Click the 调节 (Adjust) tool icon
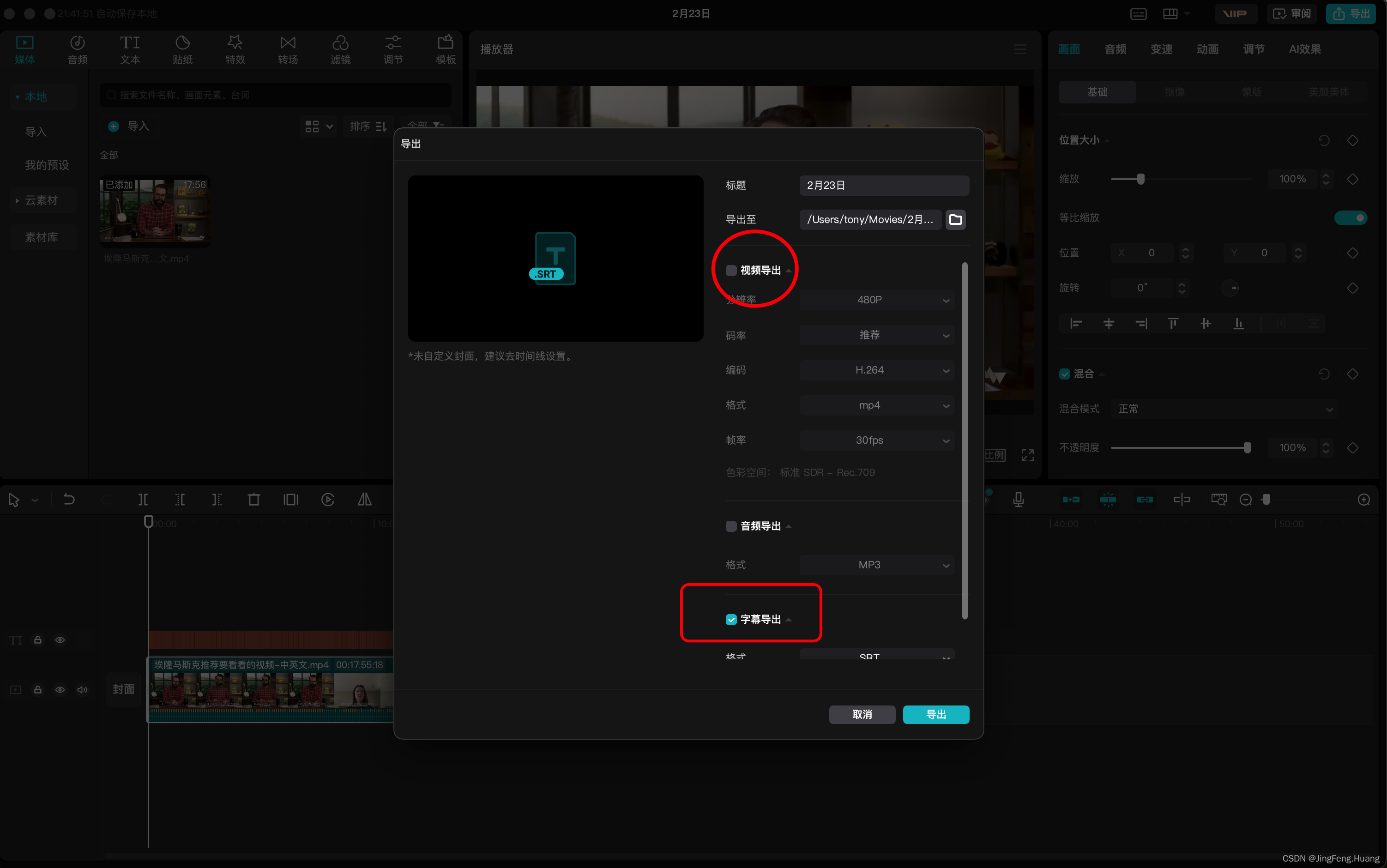Screen dimensions: 1387x868 point(393,48)
